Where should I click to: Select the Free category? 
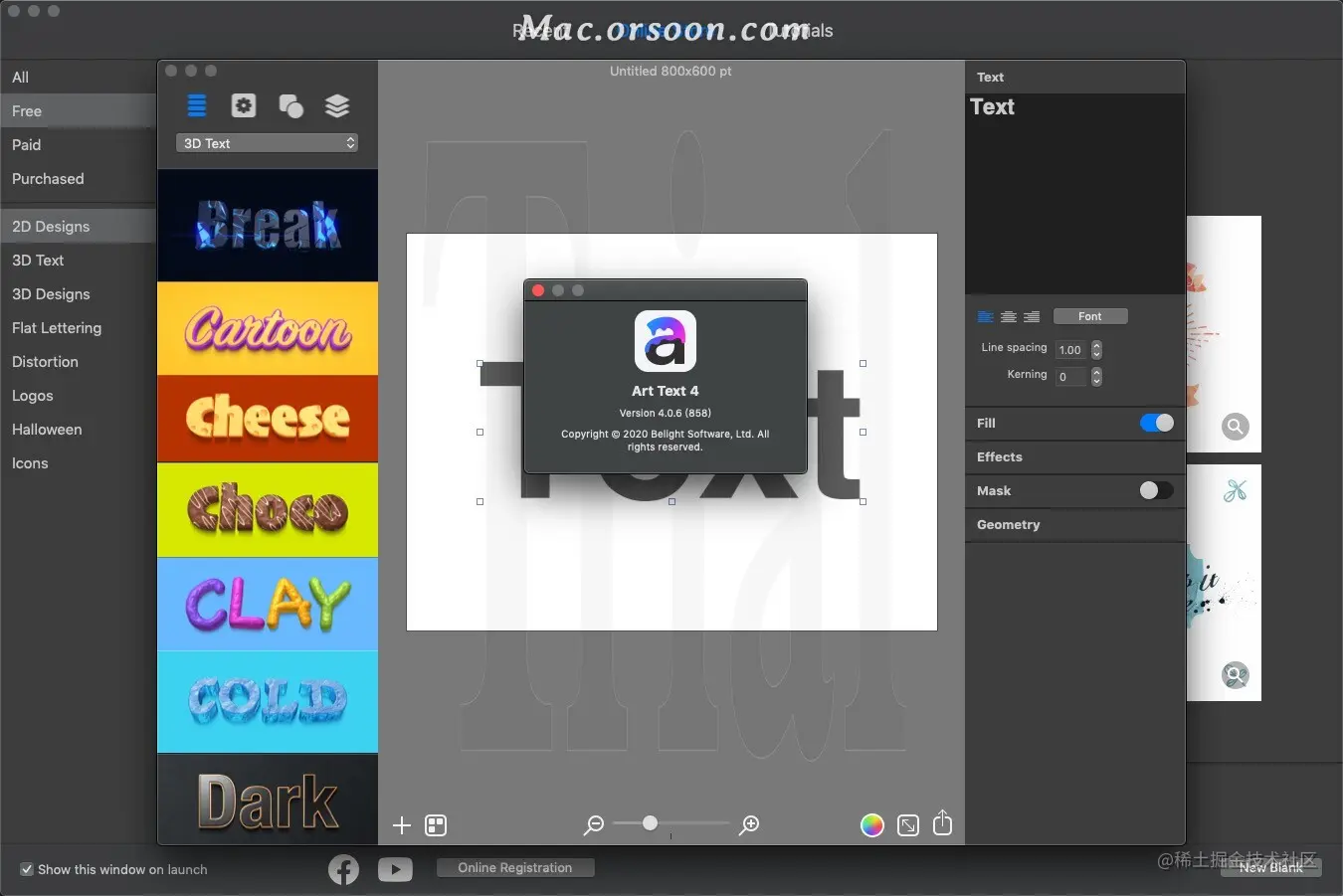(x=78, y=111)
